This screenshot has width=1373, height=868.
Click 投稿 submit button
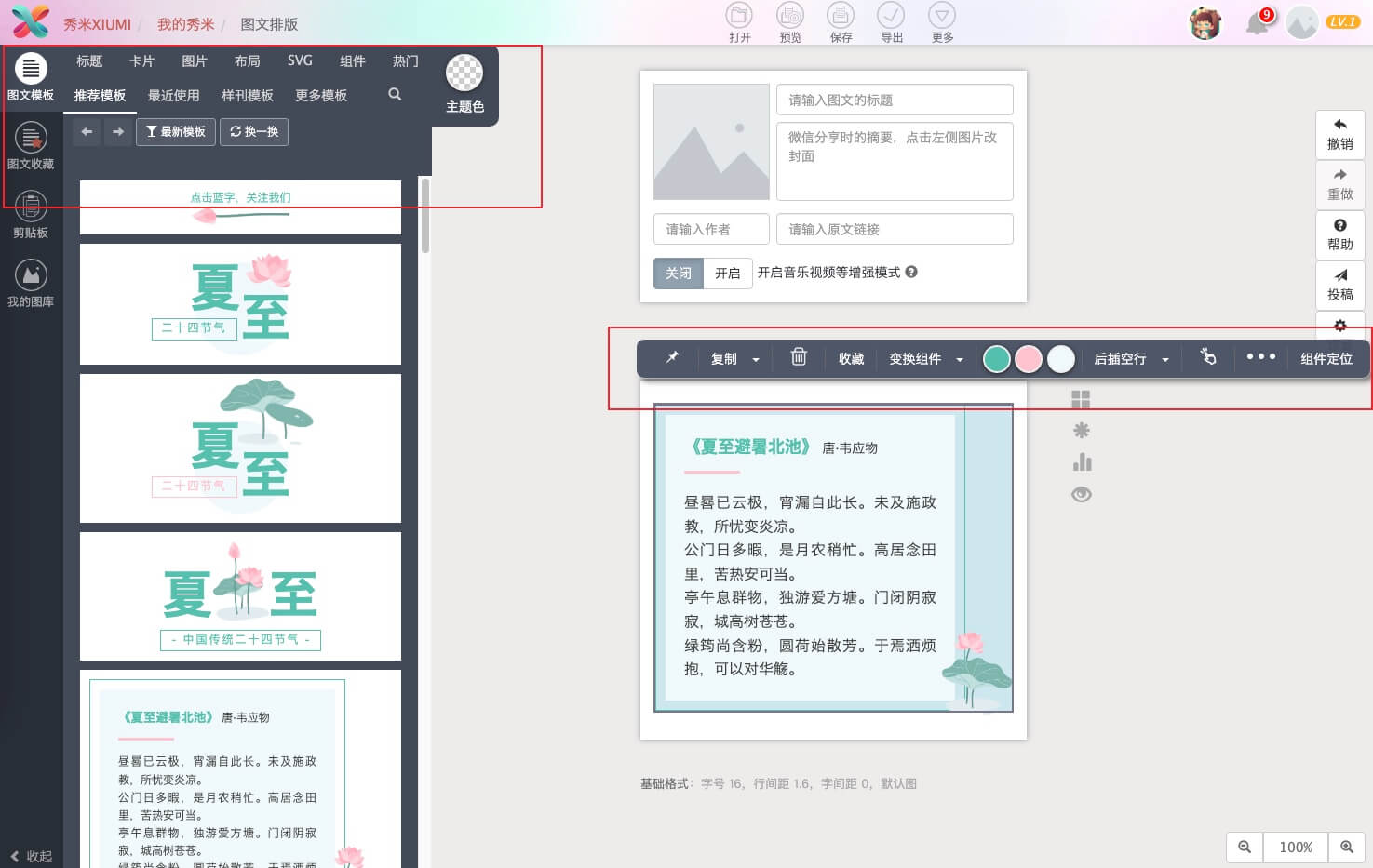1339,286
